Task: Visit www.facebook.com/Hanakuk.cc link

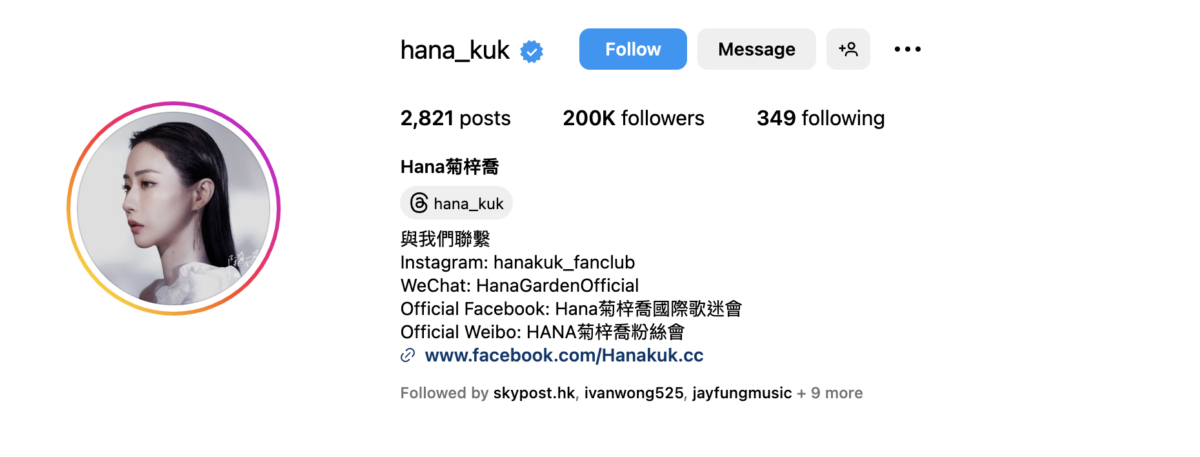Action: click(x=564, y=355)
